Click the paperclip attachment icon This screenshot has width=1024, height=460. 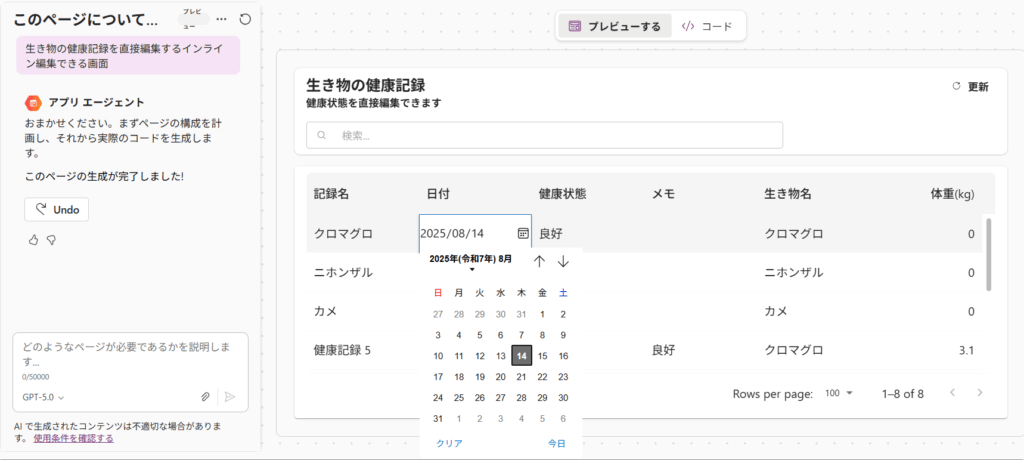click(205, 397)
